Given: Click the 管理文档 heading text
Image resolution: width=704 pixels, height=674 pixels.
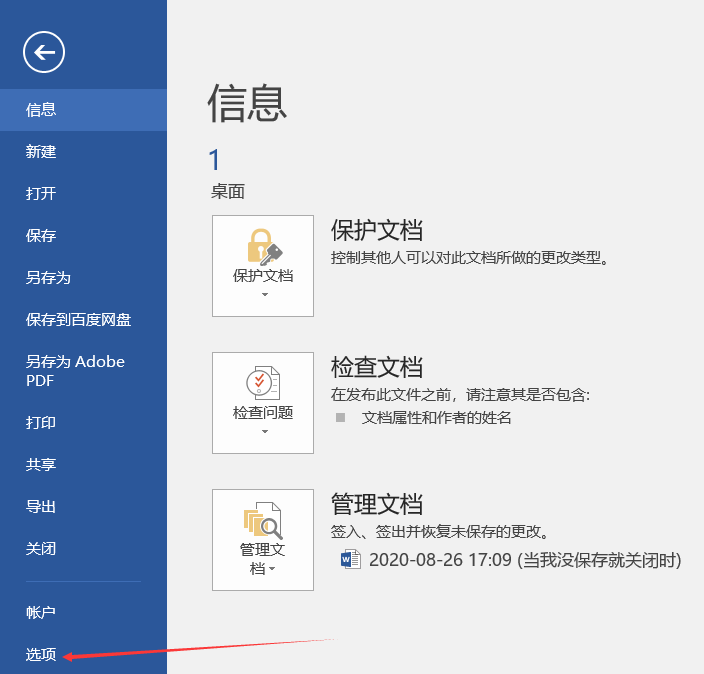Looking at the screenshot, I should [x=377, y=504].
